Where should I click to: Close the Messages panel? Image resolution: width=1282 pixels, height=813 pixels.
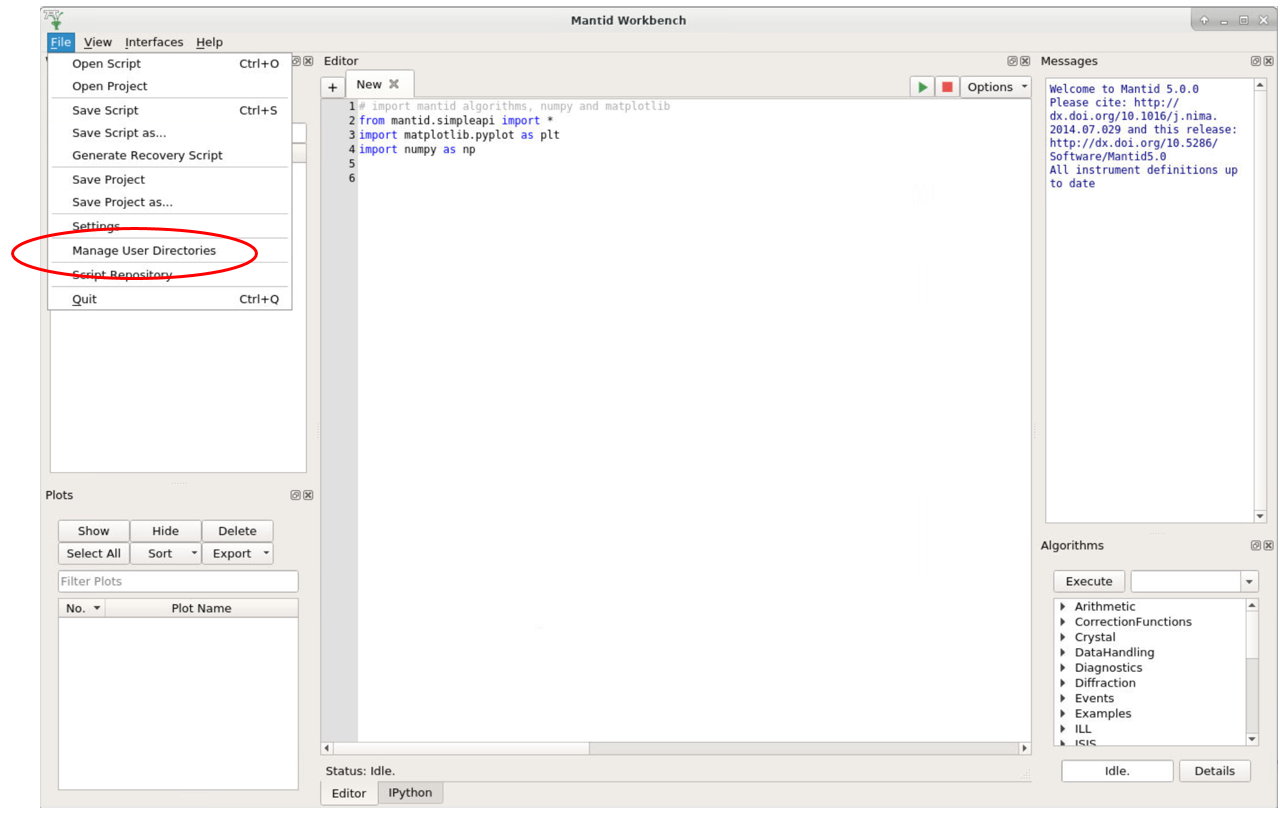1268,61
